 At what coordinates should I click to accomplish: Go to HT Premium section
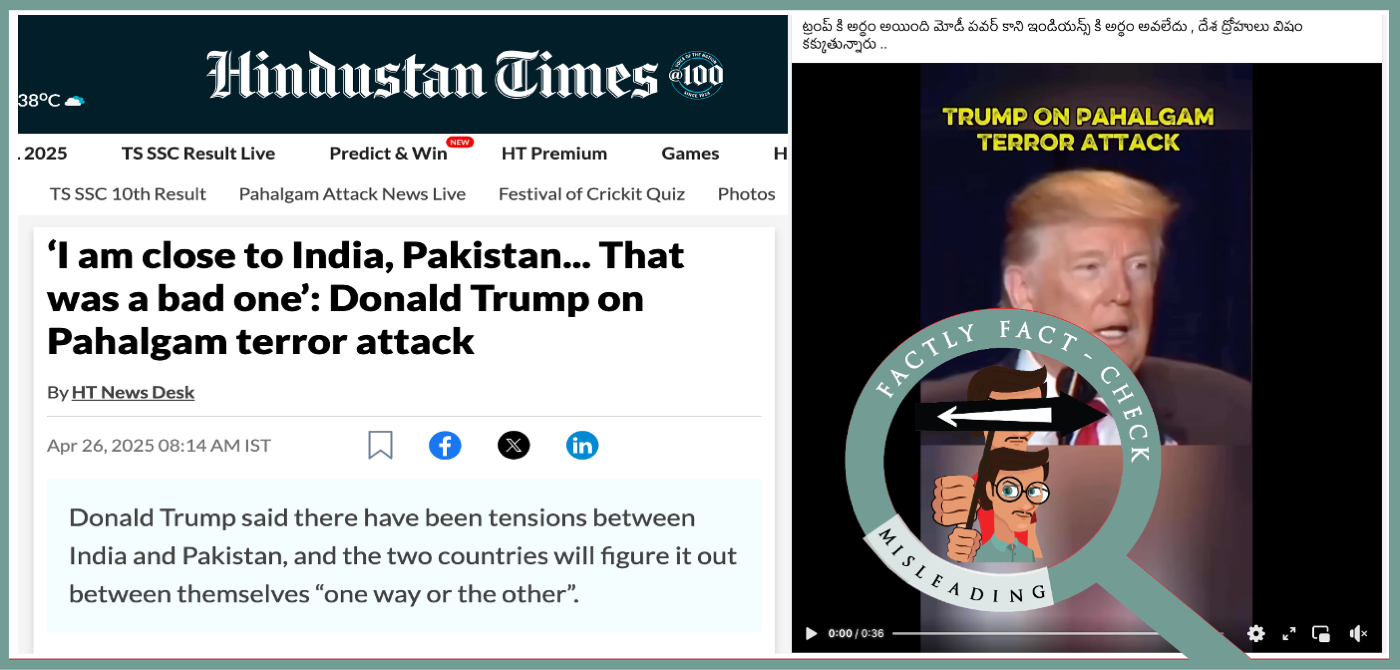(x=554, y=153)
